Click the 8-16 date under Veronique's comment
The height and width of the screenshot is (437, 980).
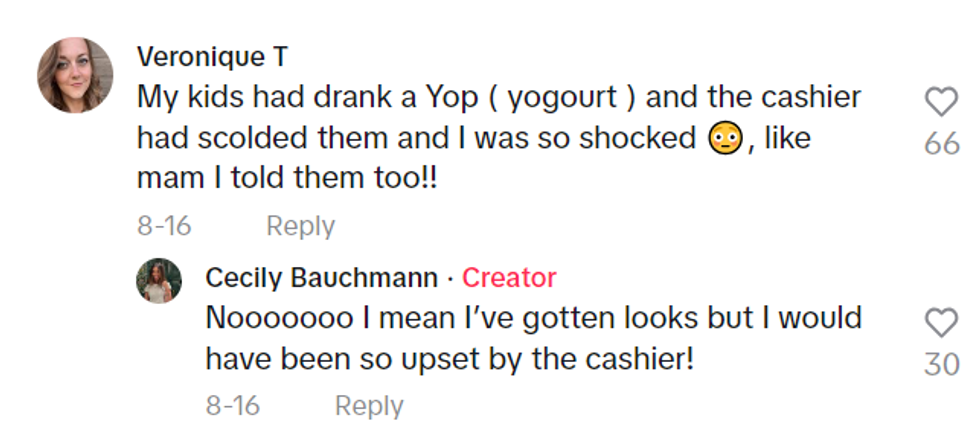(x=164, y=226)
